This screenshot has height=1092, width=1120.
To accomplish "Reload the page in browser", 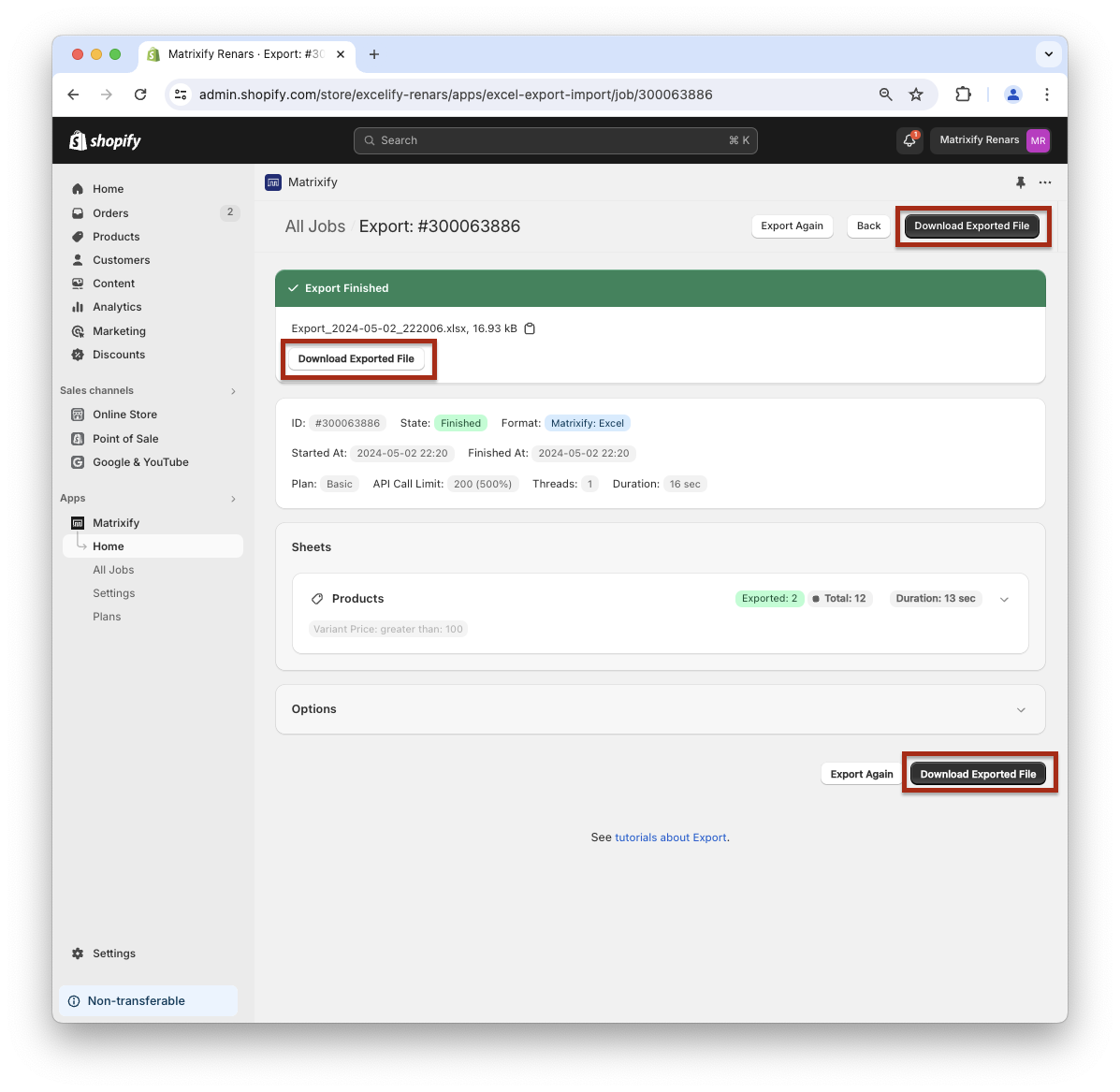I will (140, 95).
